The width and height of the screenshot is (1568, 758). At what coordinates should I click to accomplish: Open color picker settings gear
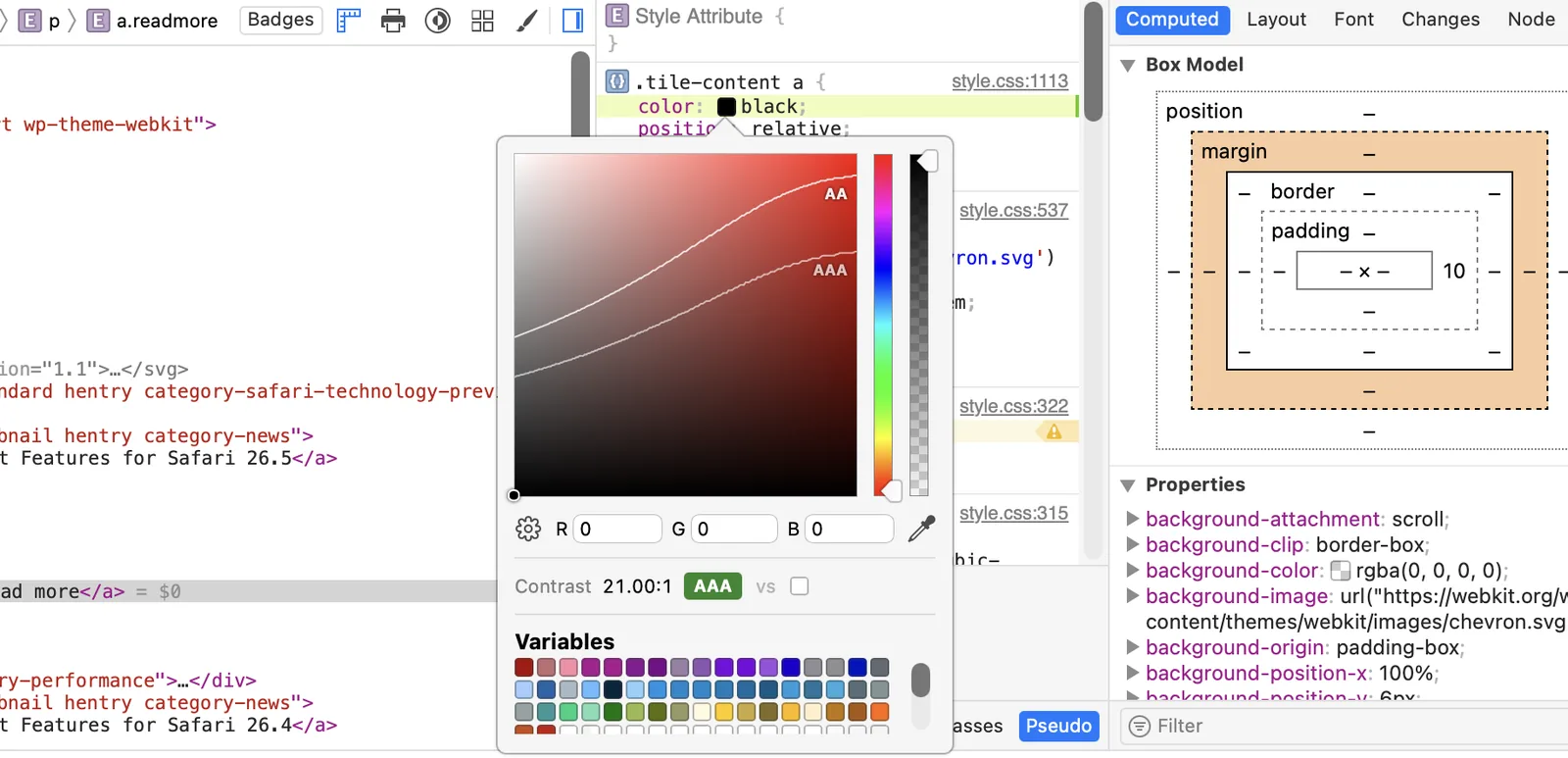coord(528,529)
